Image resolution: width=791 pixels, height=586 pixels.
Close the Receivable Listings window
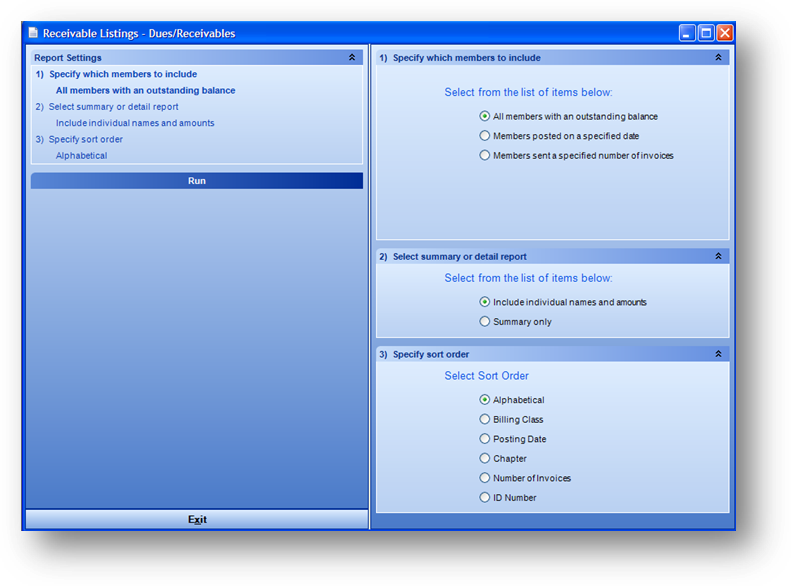(725, 33)
